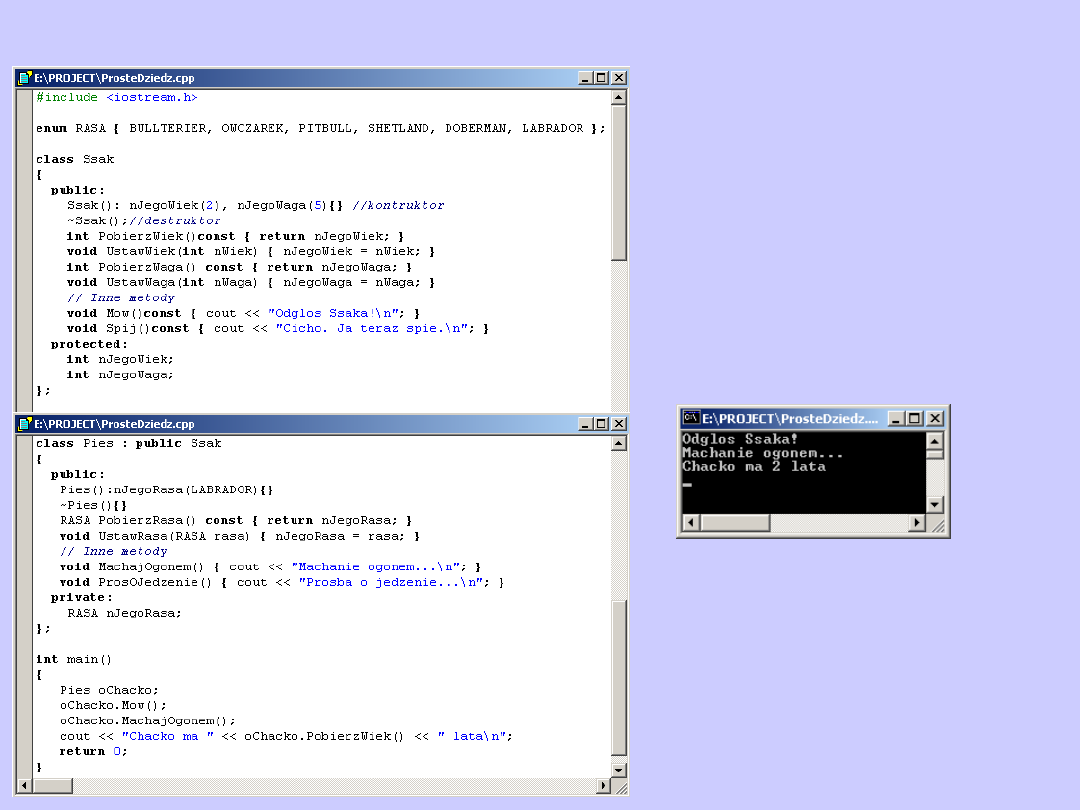Viewport: 1080px width, 810px height.
Task: Minimize the lower ProsteDziedz.cpp window
Action: [585, 424]
